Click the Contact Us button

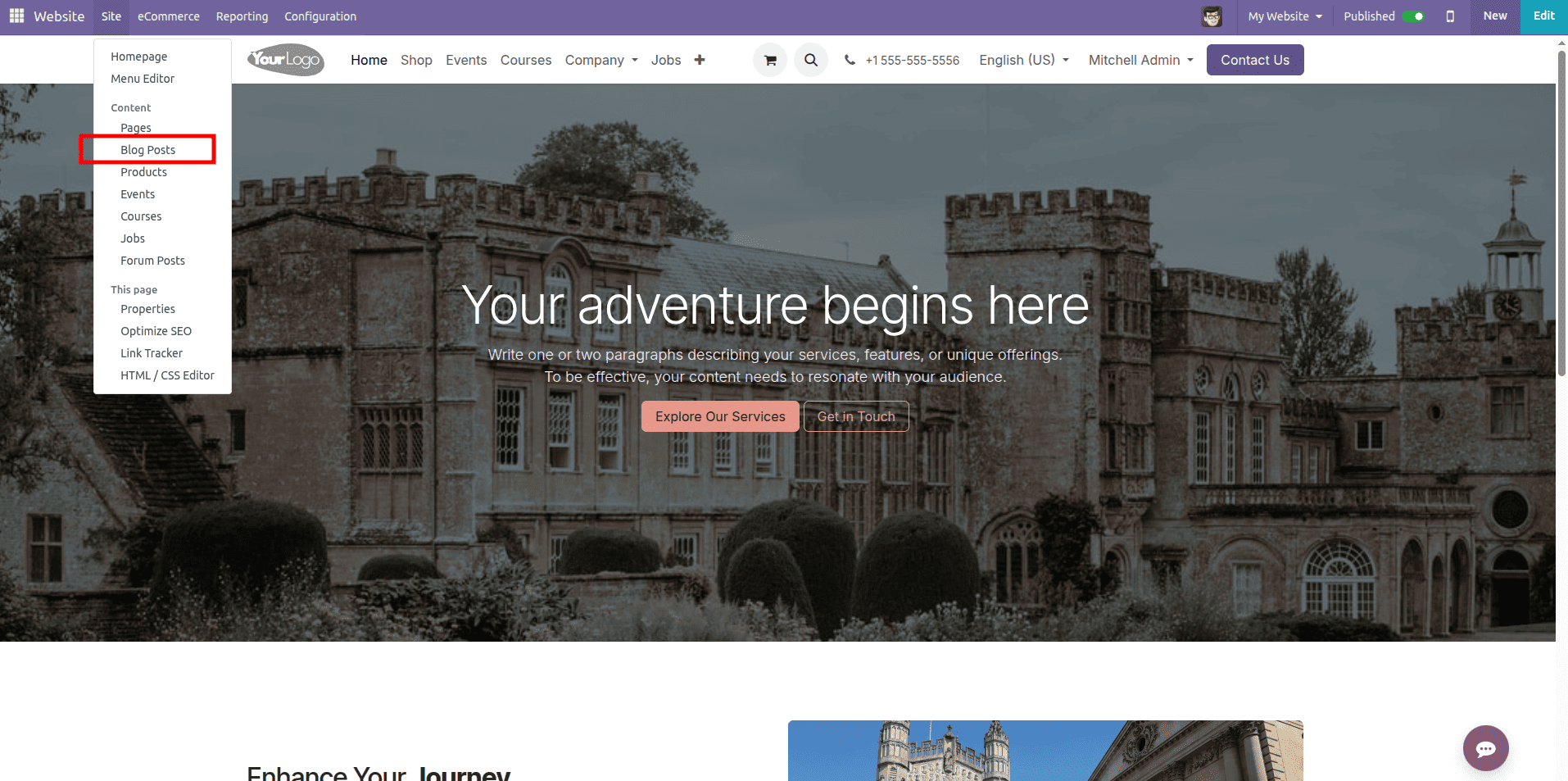(1254, 59)
